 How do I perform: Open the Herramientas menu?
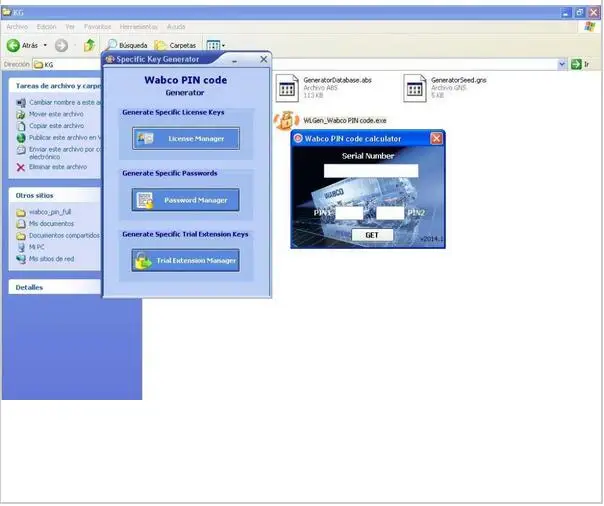click(x=139, y=27)
